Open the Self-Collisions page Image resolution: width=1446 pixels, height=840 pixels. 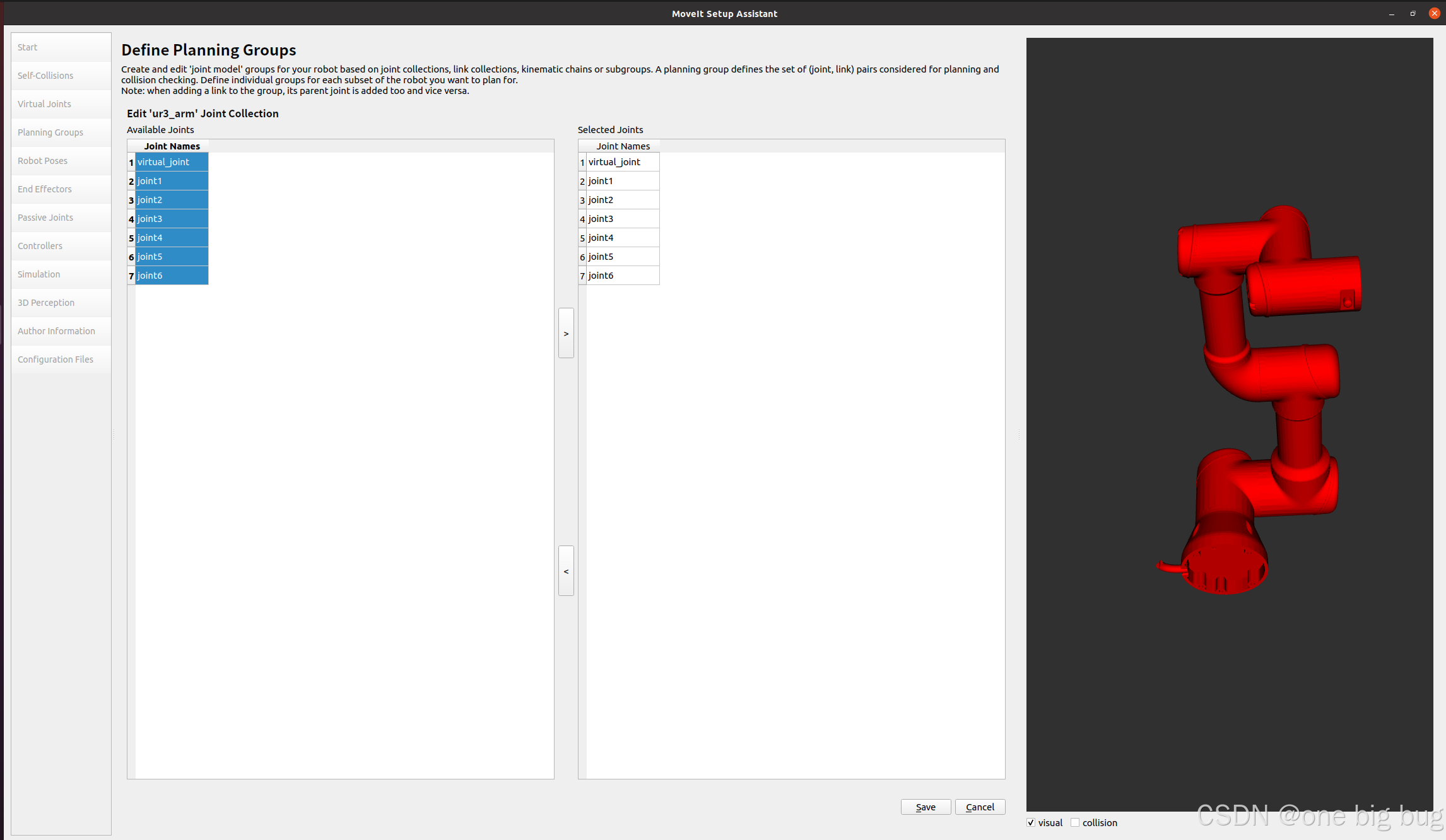click(45, 76)
